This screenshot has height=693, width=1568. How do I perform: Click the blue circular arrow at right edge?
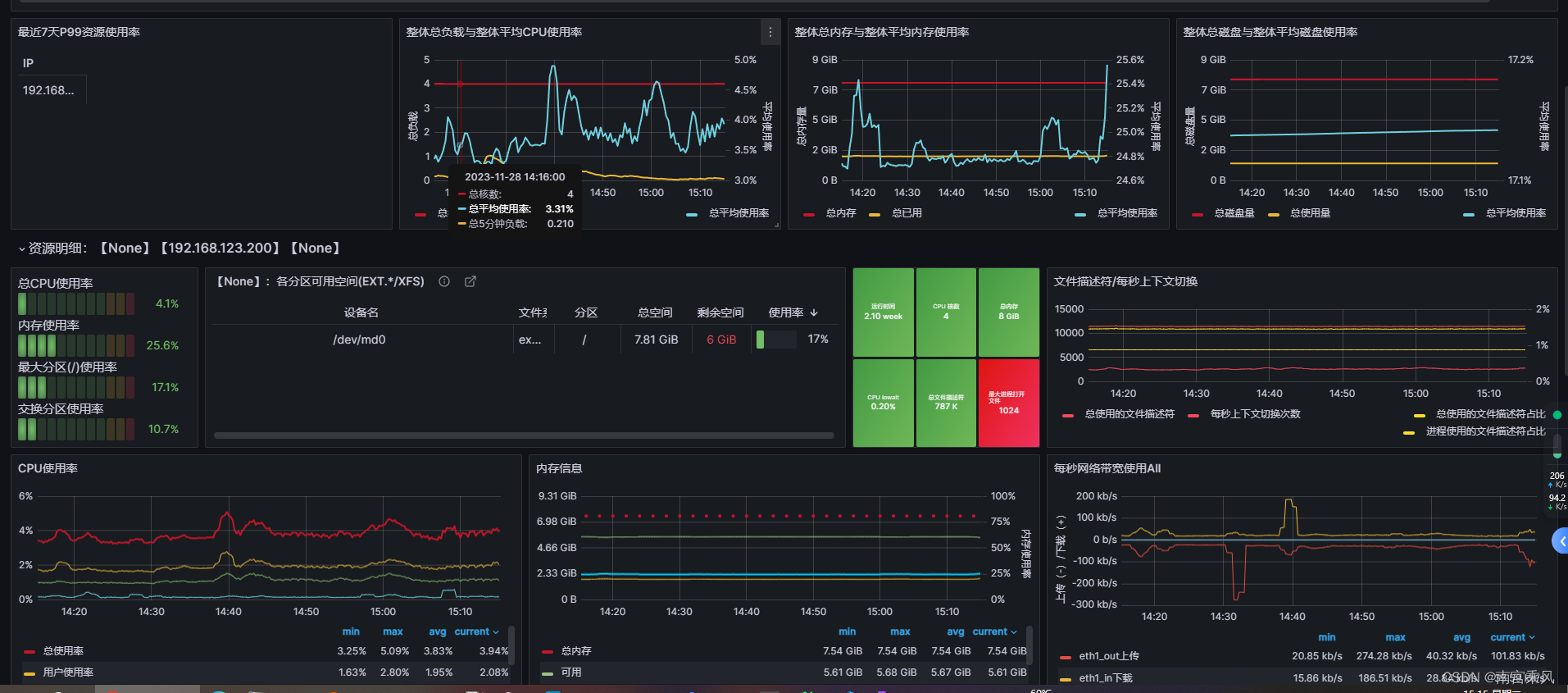point(1561,541)
